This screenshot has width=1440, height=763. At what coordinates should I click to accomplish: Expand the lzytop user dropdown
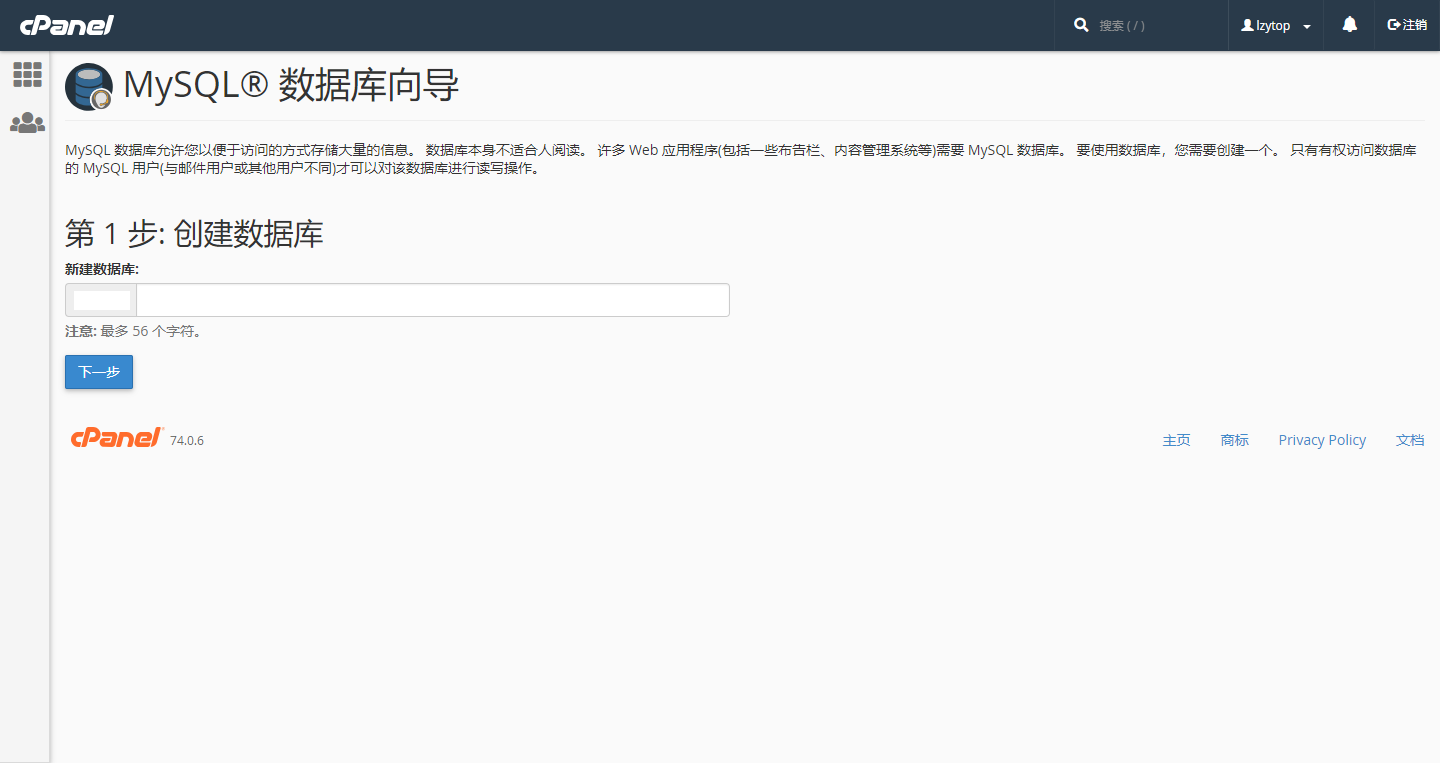pyautogui.click(x=1276, y=25)
